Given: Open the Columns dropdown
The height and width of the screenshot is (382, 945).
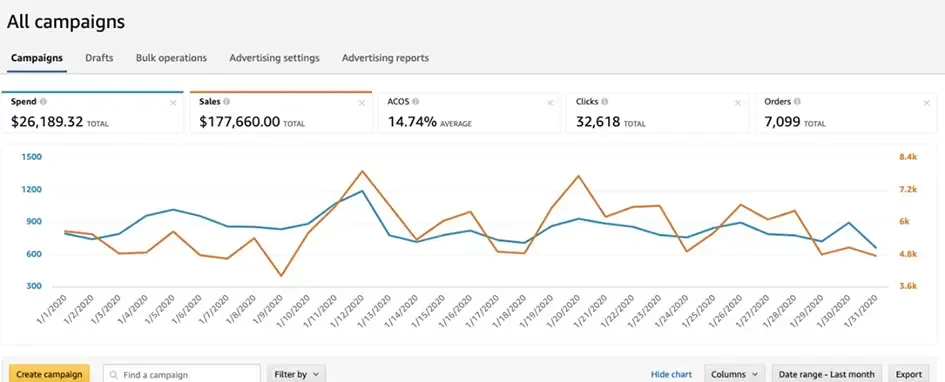Looking at the screenshot, I should tap(734, 374).
